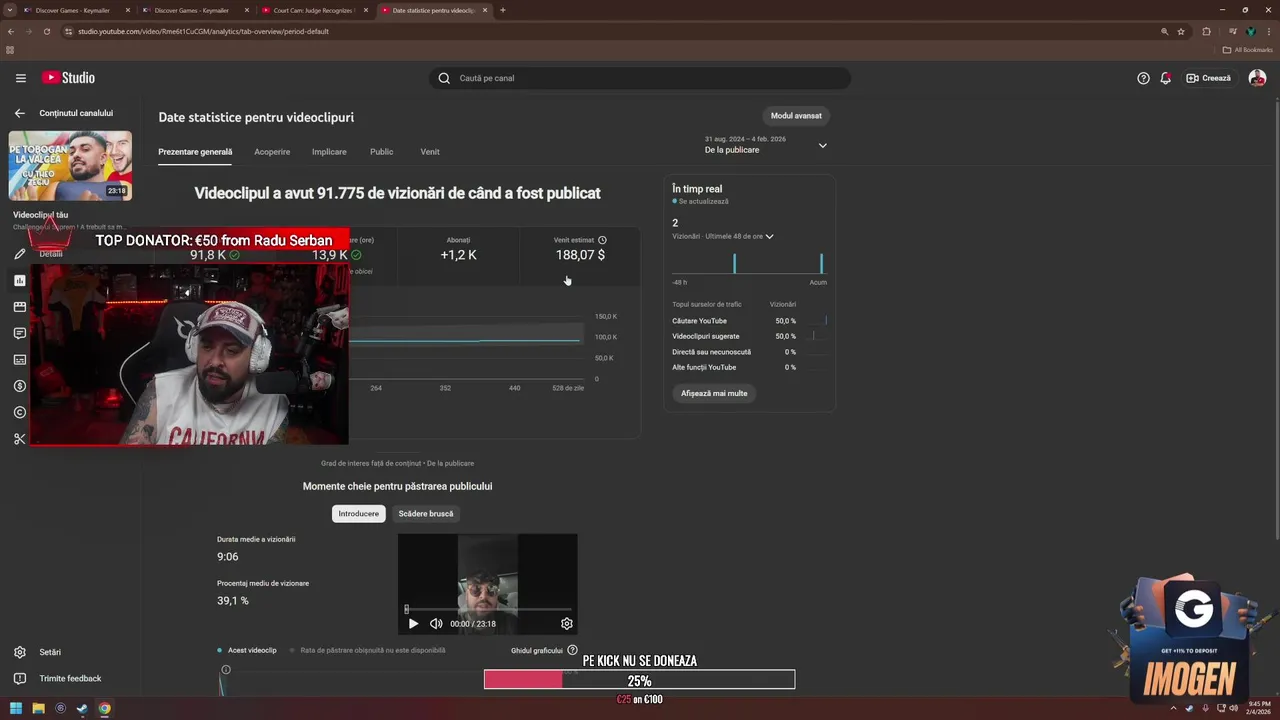
Task: Switch to Public tab
Action: [381, 152]
